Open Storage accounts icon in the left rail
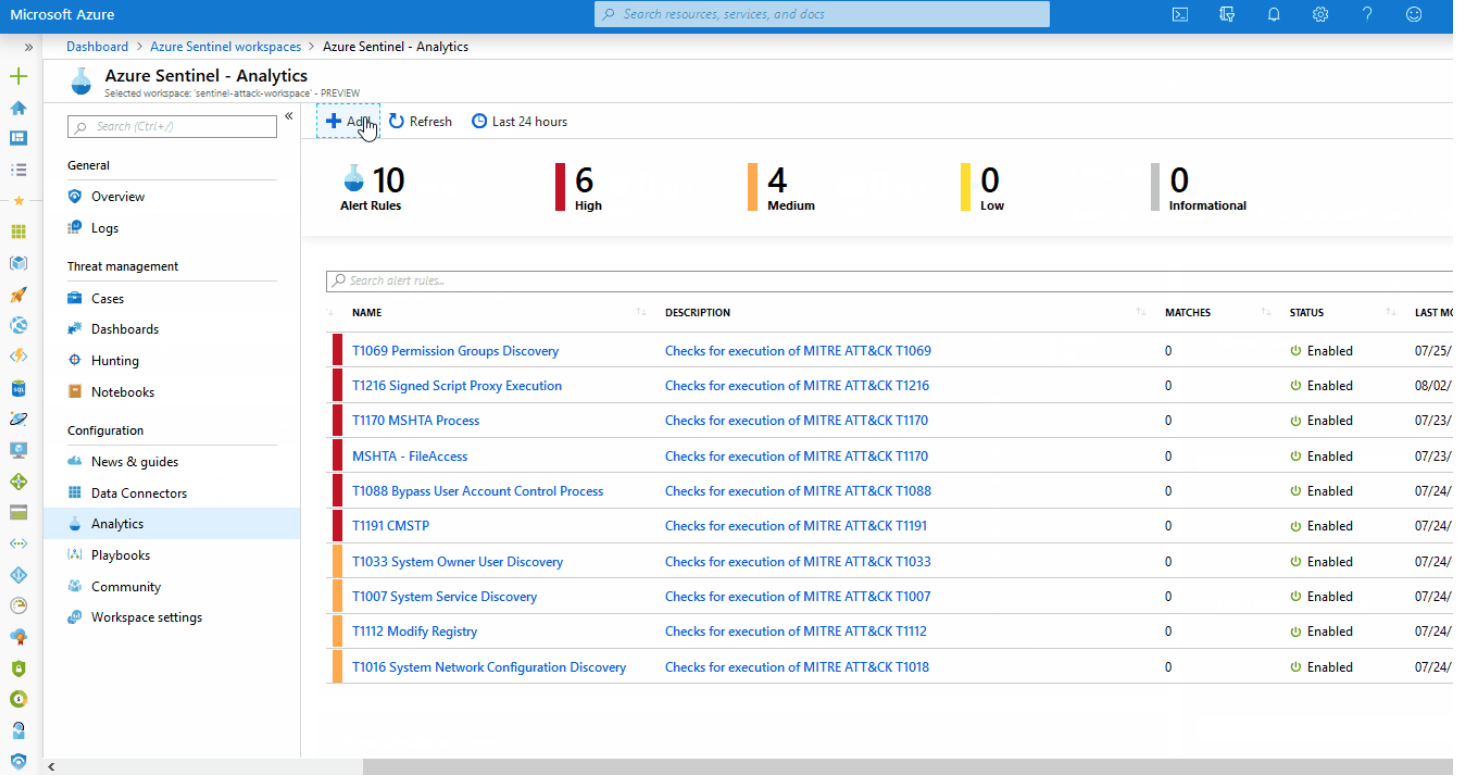The height and width of the screenshot is (776, 1470). 18,513
